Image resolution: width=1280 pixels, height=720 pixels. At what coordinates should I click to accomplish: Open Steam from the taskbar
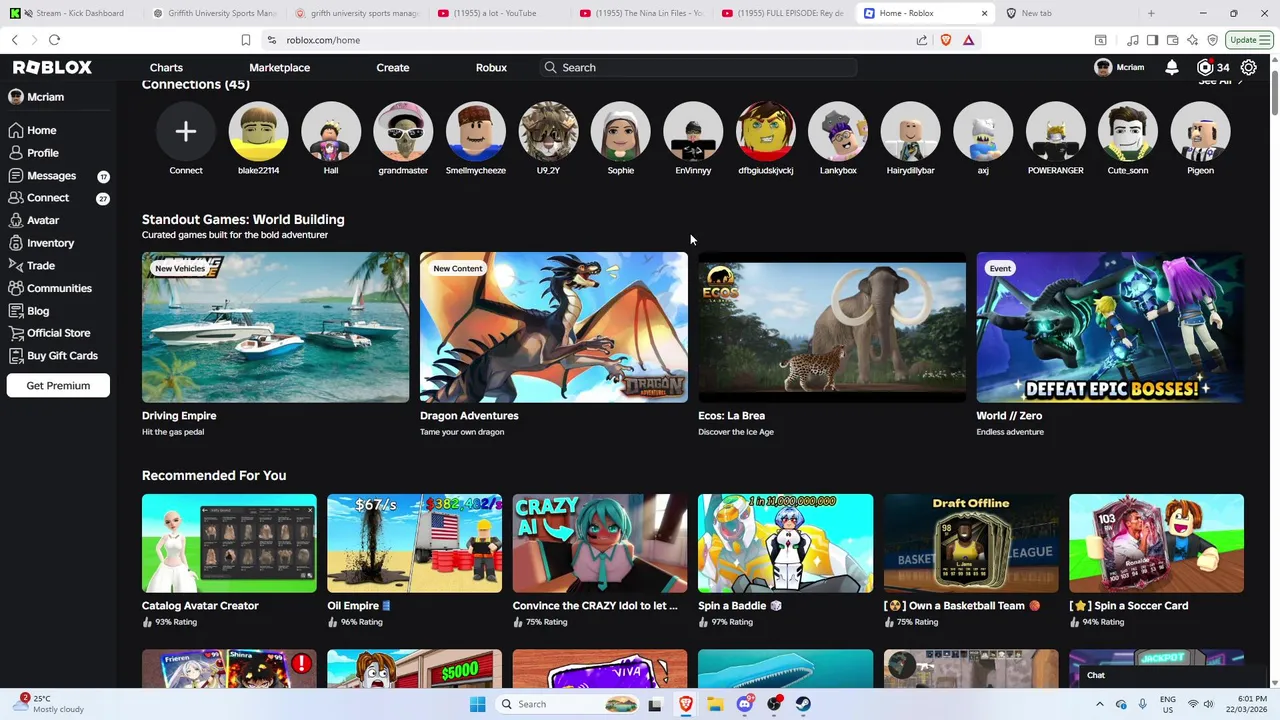coord(804,704)
